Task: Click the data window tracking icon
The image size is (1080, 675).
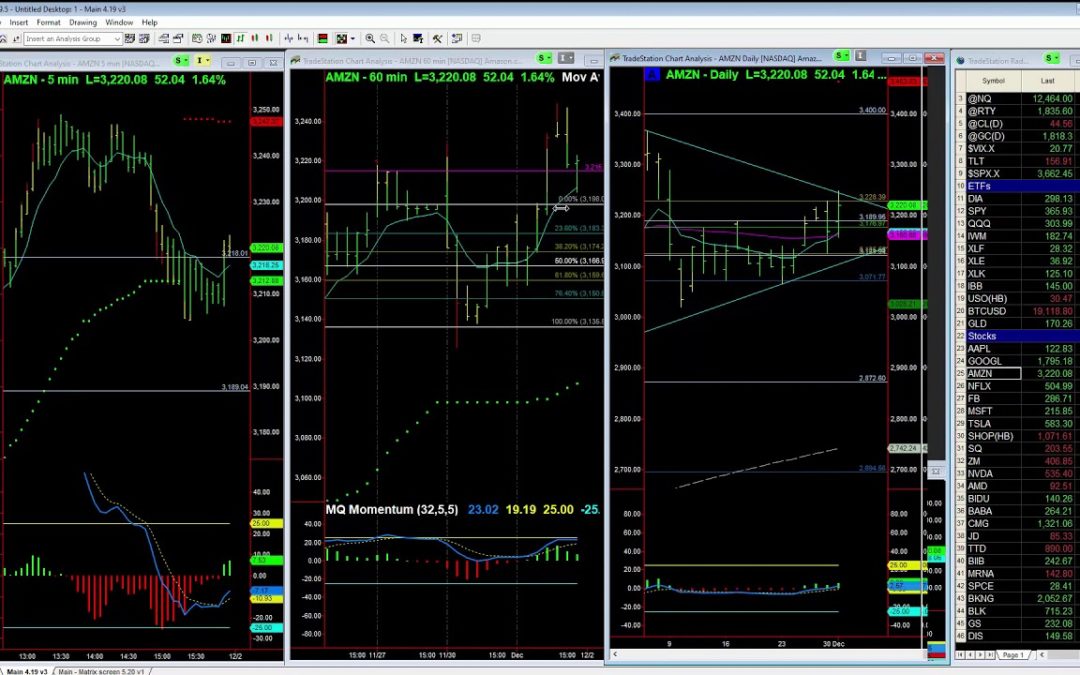Action: pyautogui.click(x=211, y=39)
